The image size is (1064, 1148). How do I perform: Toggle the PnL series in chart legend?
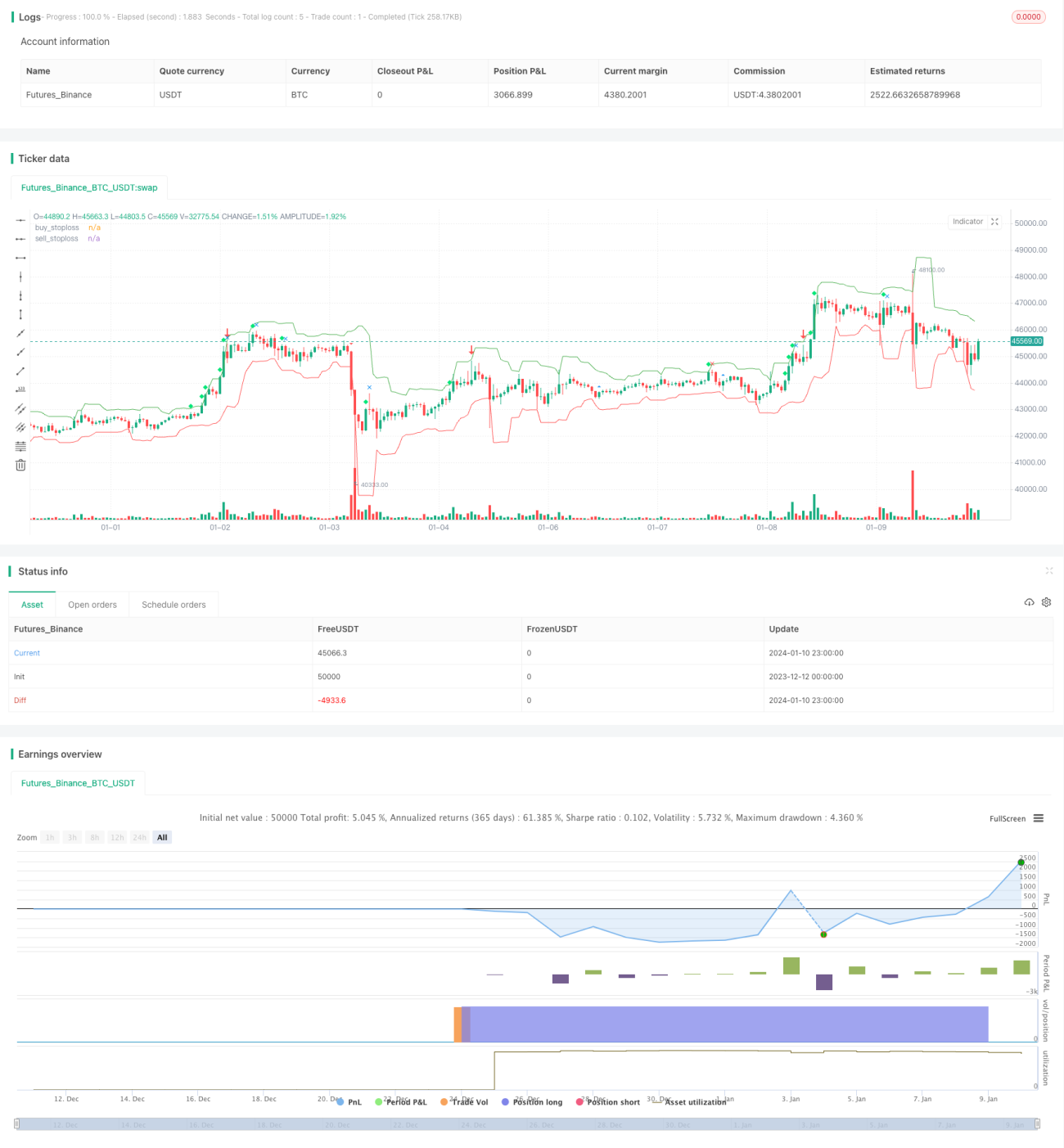(x=349, y=1102)
